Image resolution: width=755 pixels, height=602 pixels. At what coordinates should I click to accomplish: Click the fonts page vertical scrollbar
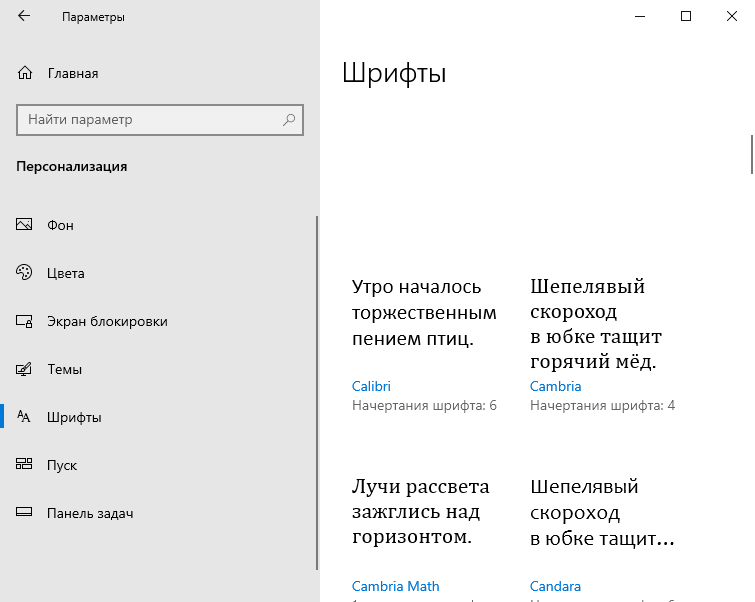point(752,155)
